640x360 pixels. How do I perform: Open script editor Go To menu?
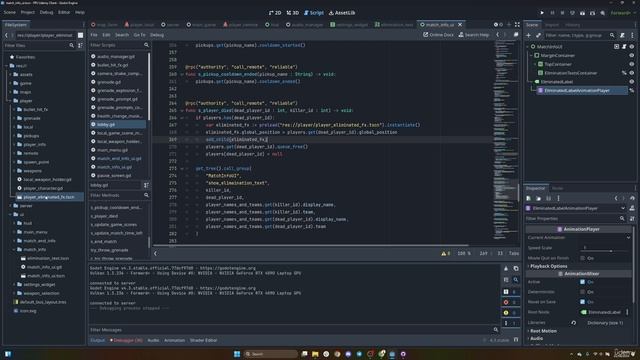[139, 35]
